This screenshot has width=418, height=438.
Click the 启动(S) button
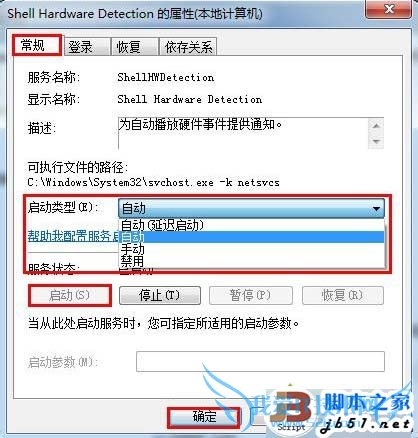[69, 295]
